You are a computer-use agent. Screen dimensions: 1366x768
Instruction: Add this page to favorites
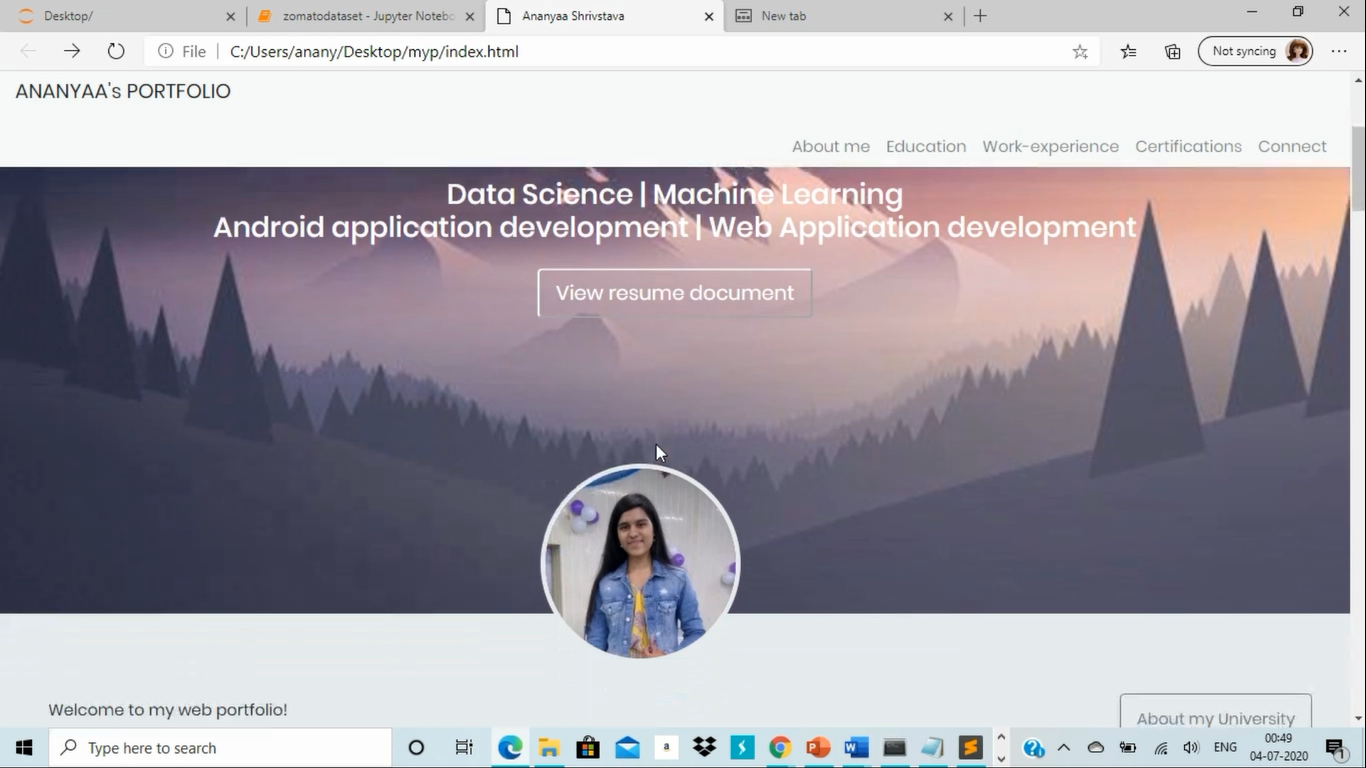point(1080,52)
